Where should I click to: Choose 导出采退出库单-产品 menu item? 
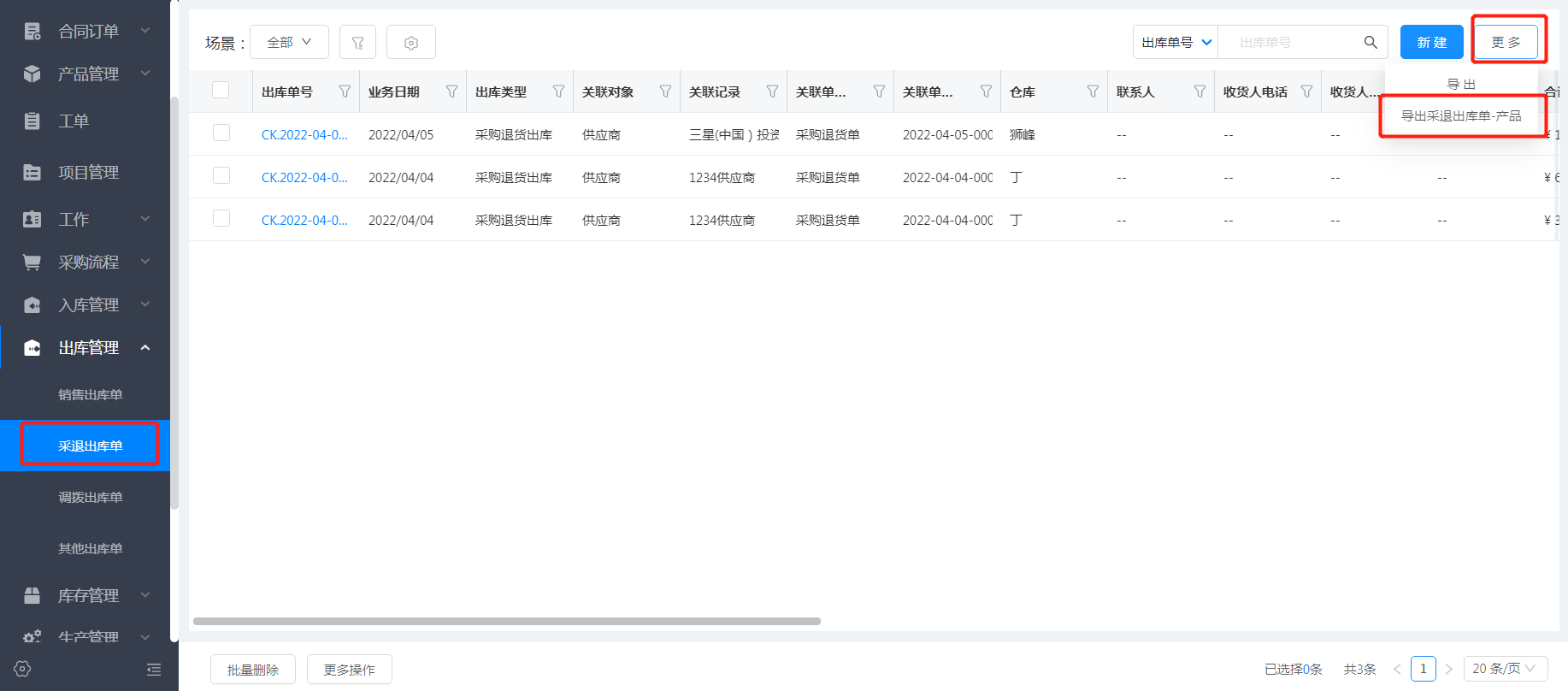tap(1461, 115)
